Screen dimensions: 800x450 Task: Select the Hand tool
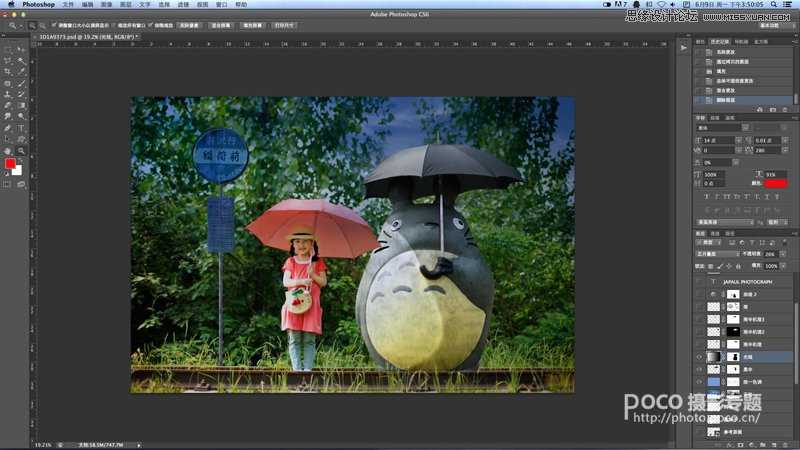point(7,151)
